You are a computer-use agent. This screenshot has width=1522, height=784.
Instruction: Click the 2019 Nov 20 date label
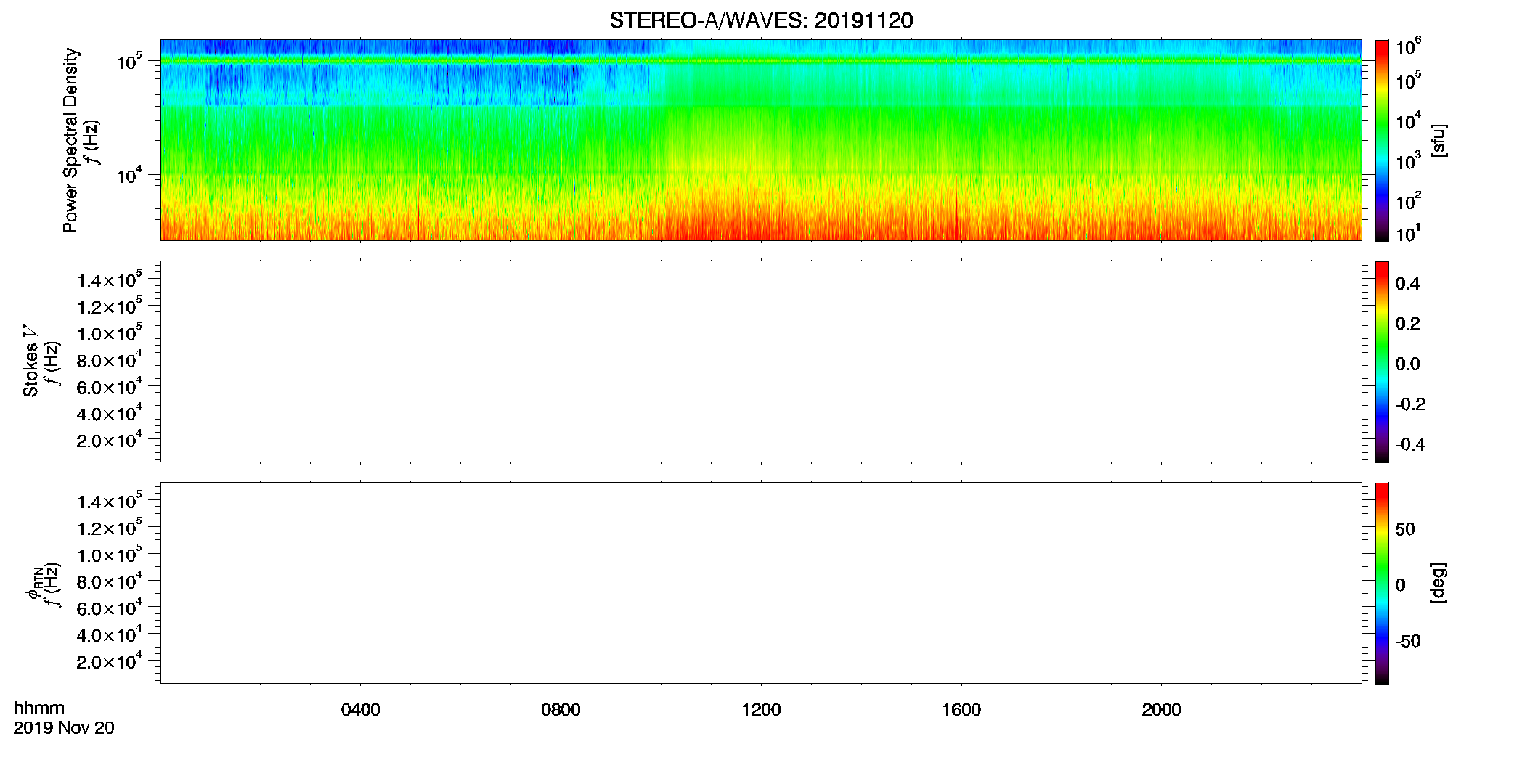click(x=64, y=728)
